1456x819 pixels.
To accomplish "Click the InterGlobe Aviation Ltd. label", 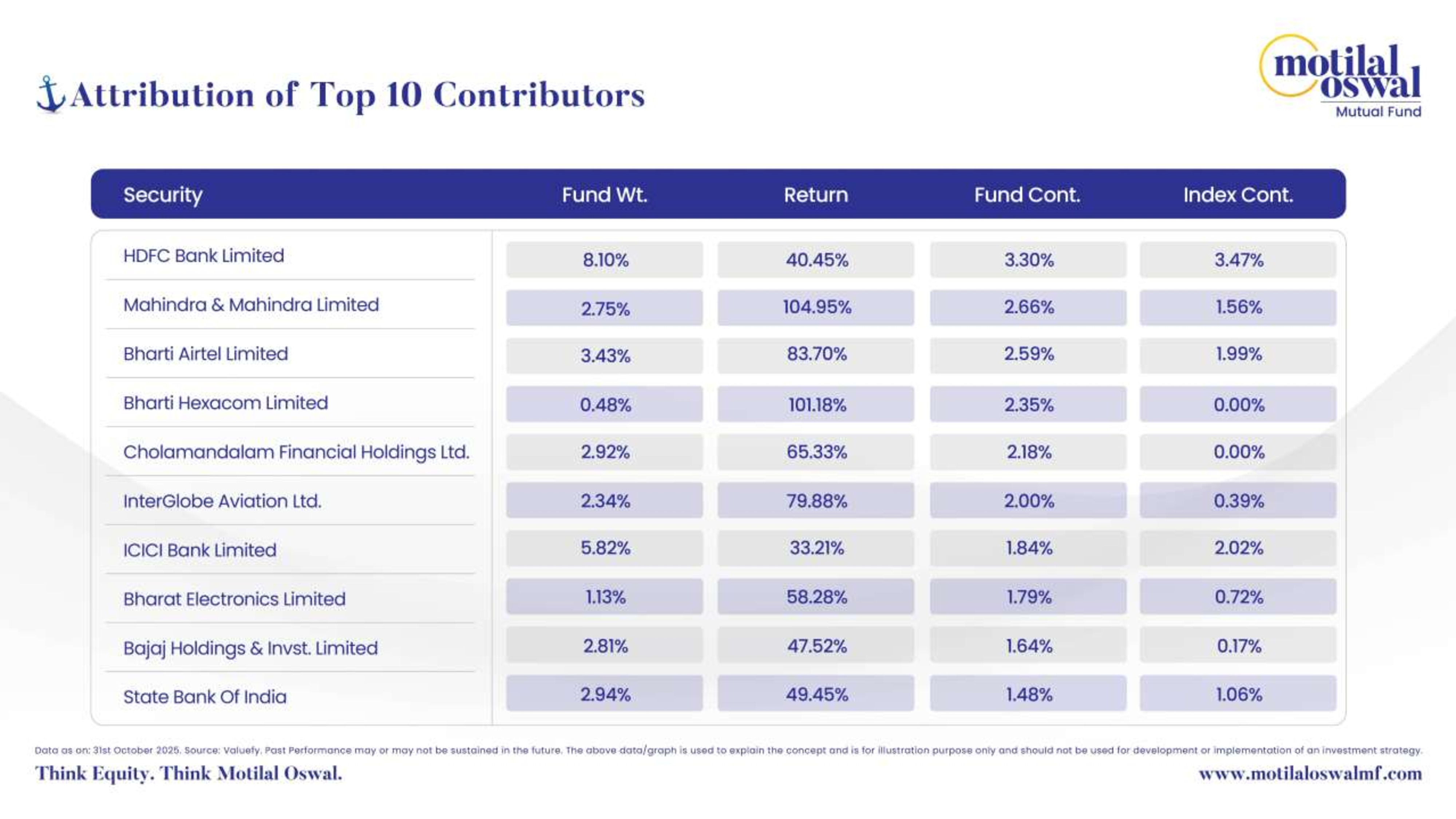I will click(222, 501).
